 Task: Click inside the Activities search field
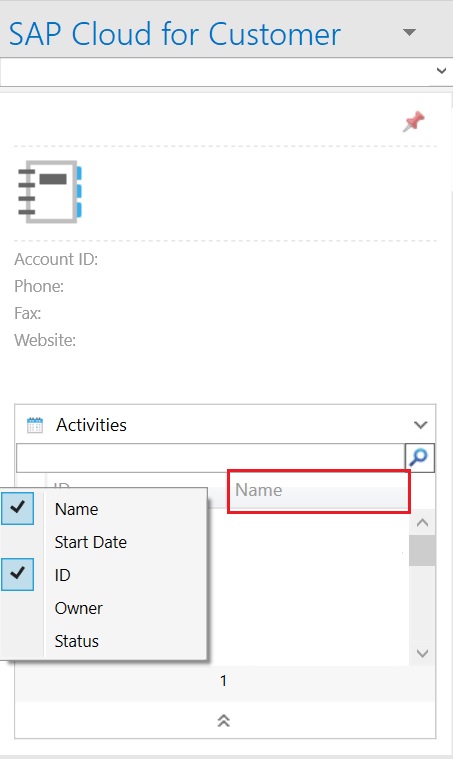211,457
